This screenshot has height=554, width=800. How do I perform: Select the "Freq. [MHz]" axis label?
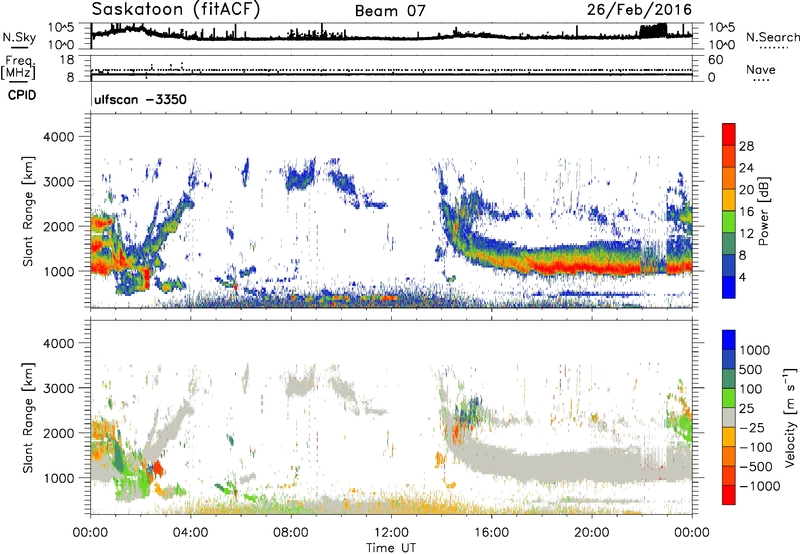pos(19,67)
